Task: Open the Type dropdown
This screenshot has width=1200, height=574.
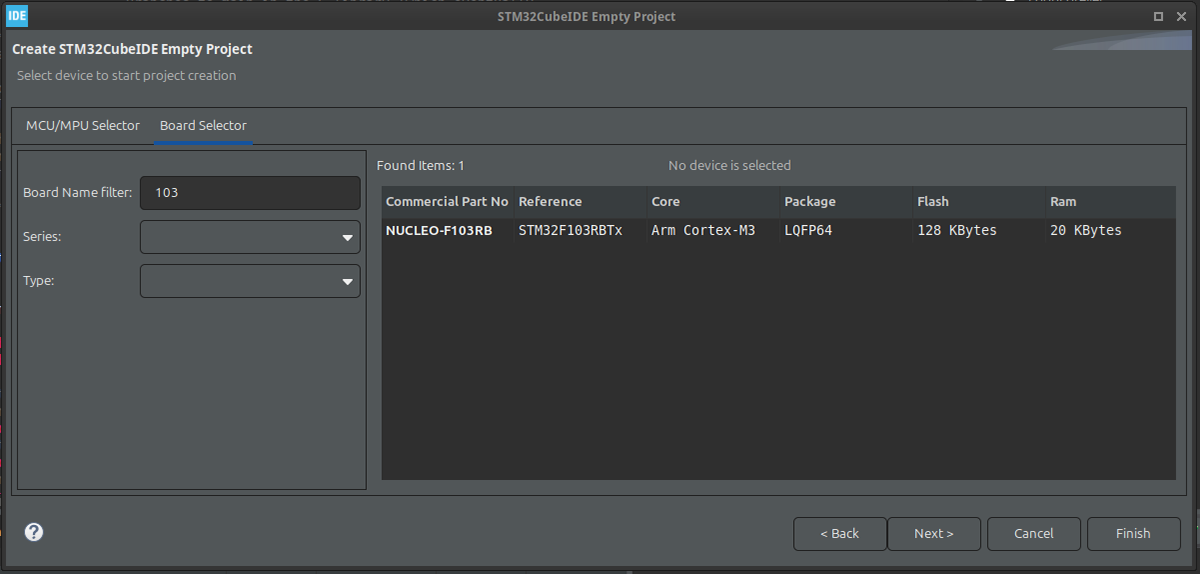Action: pos(250,281)
